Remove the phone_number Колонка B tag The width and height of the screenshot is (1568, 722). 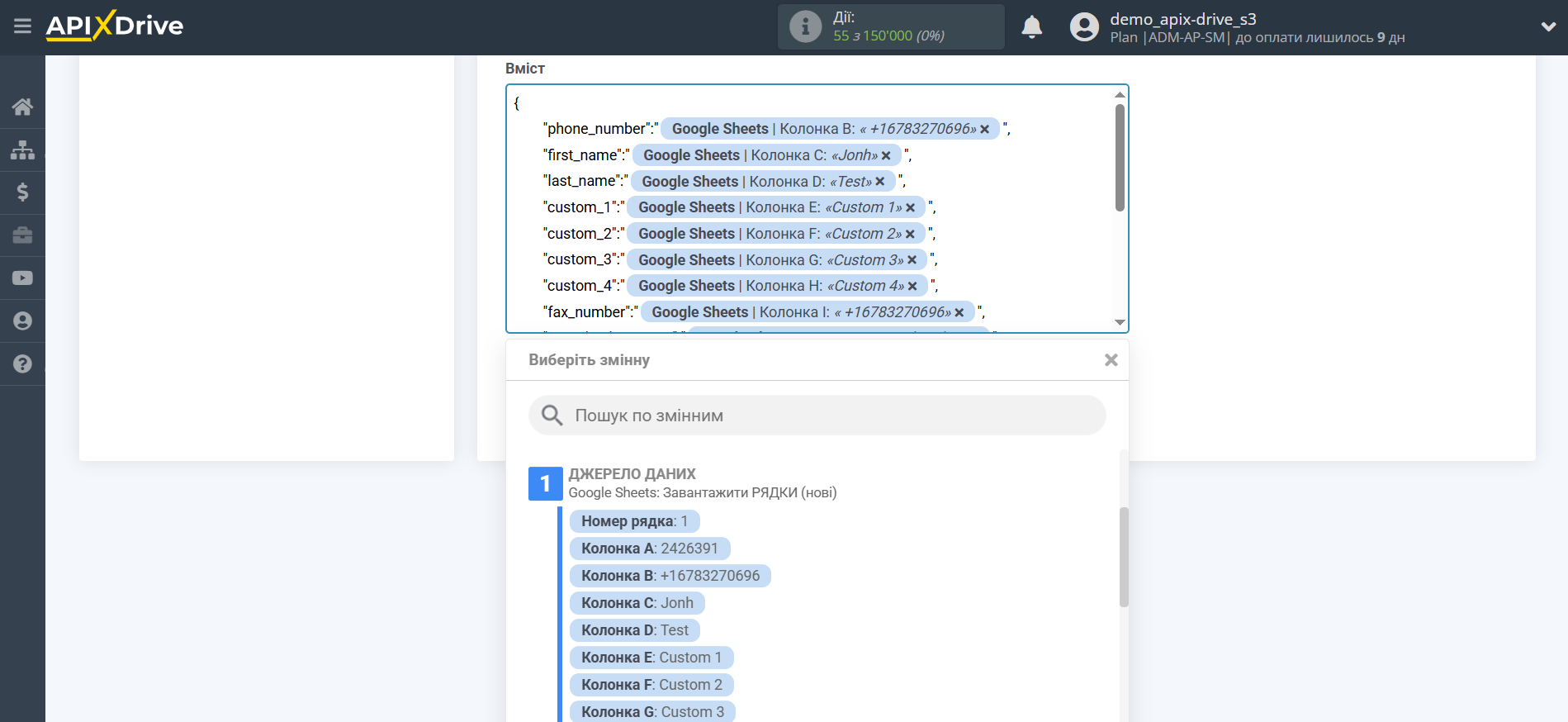984,129
